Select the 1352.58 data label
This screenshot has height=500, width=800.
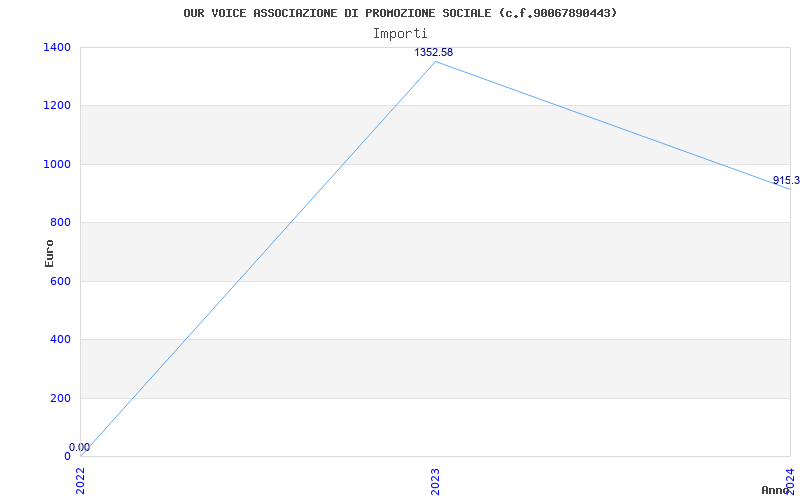[433, 53]
